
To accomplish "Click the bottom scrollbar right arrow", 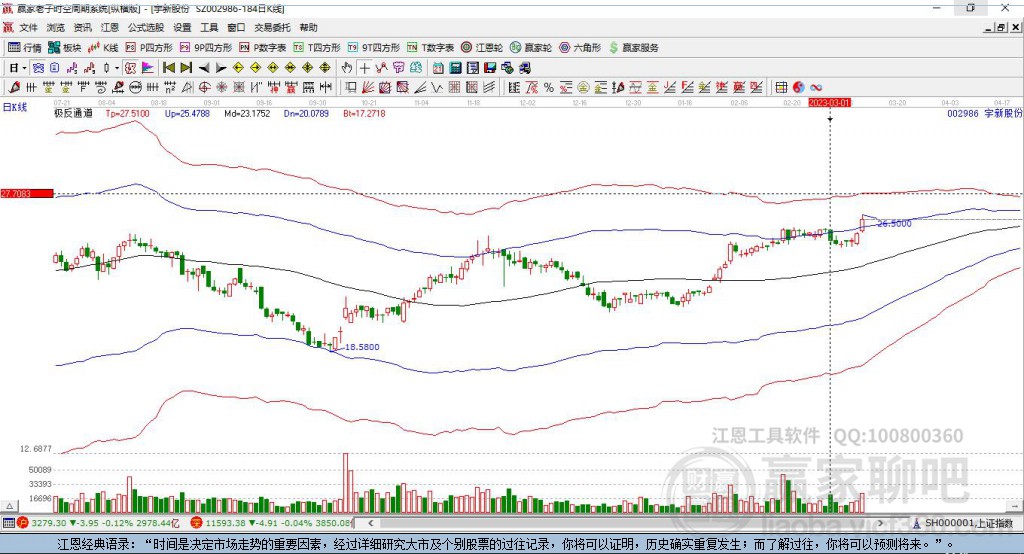I will click(x=880, y=523).
